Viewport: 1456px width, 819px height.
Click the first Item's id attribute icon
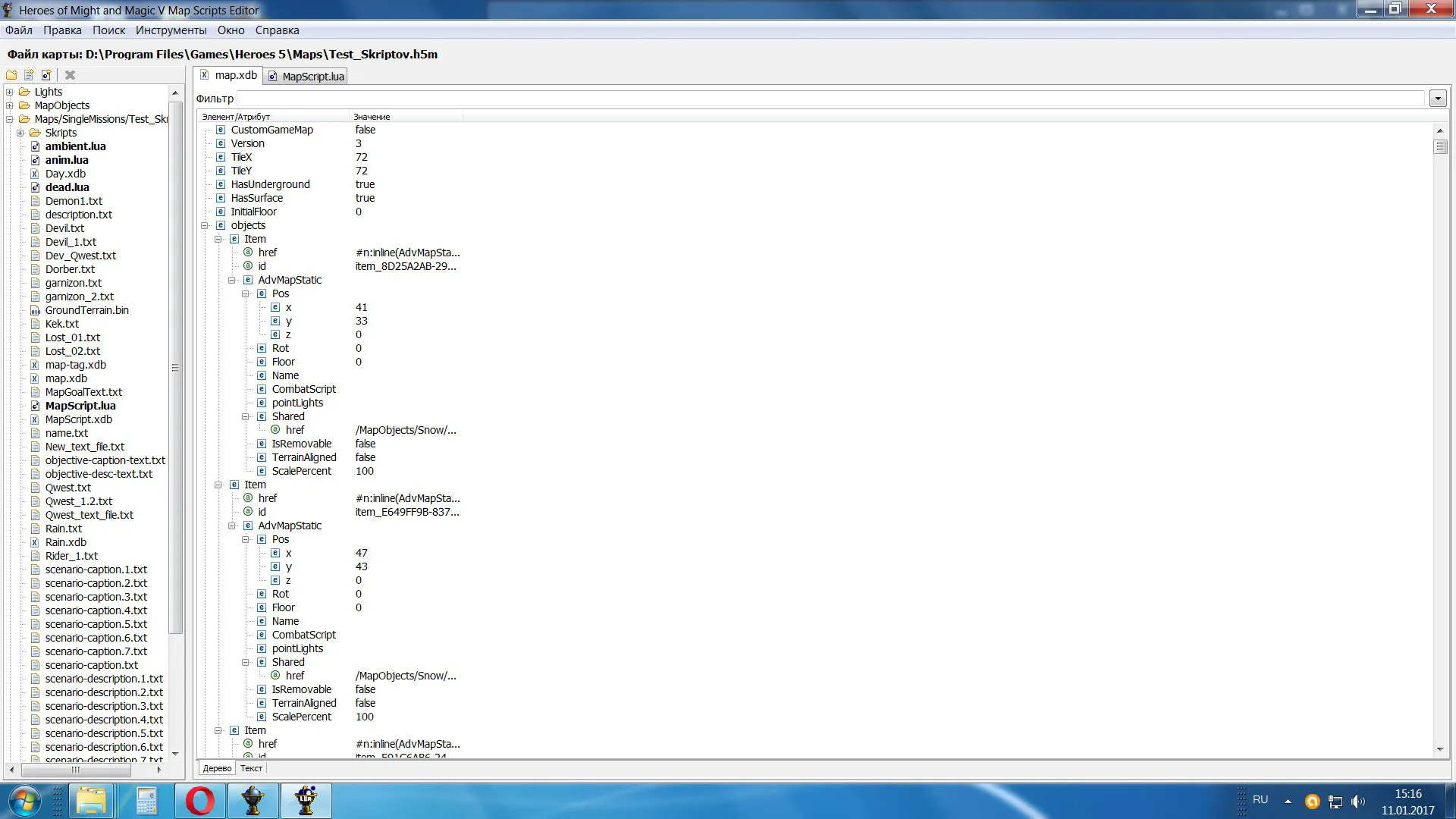pyautogui.click(x=248, y=266)
